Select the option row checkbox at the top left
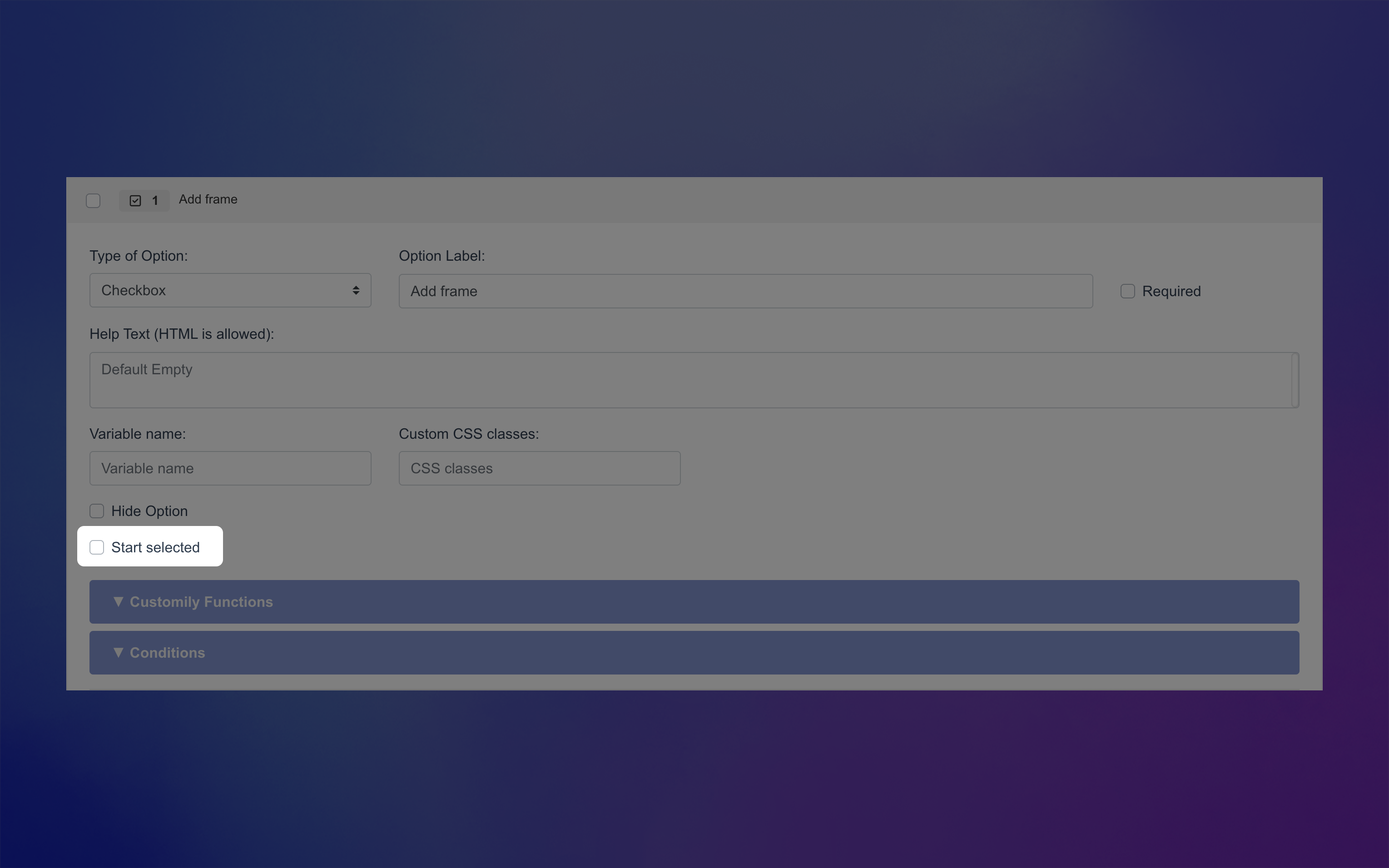 [94, 200]
